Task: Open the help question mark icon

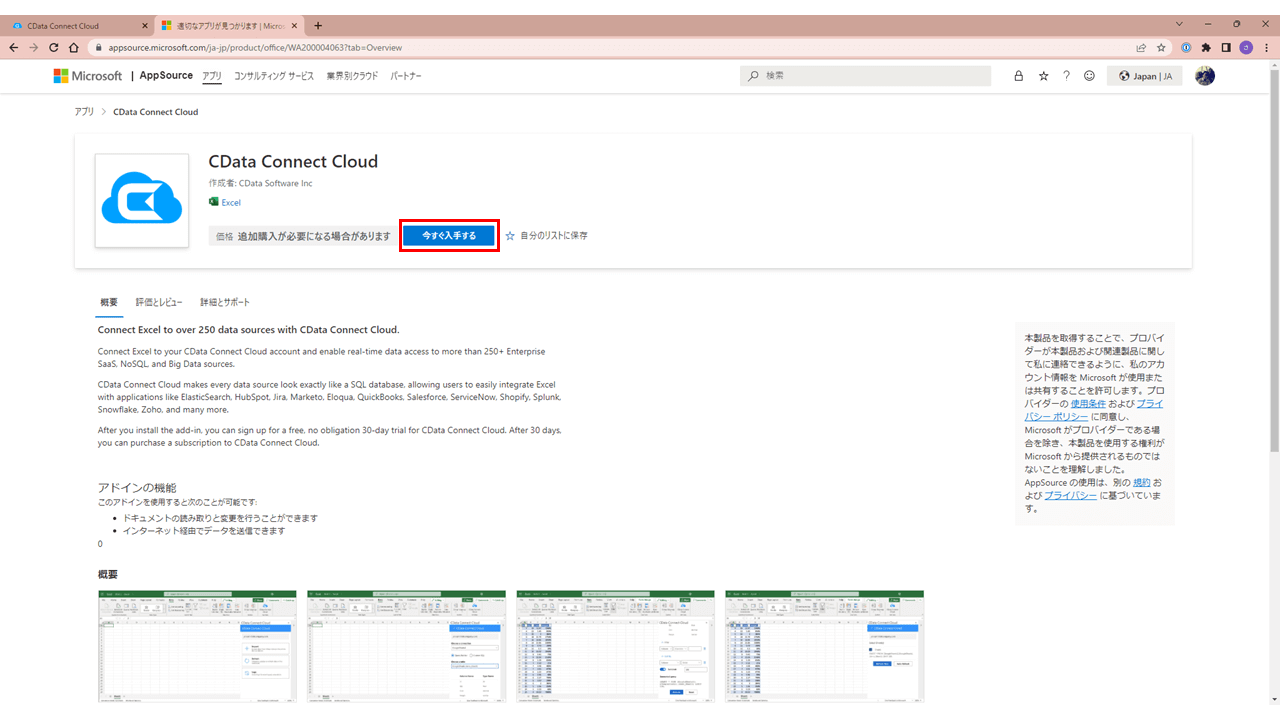Action: point(1066,76)
